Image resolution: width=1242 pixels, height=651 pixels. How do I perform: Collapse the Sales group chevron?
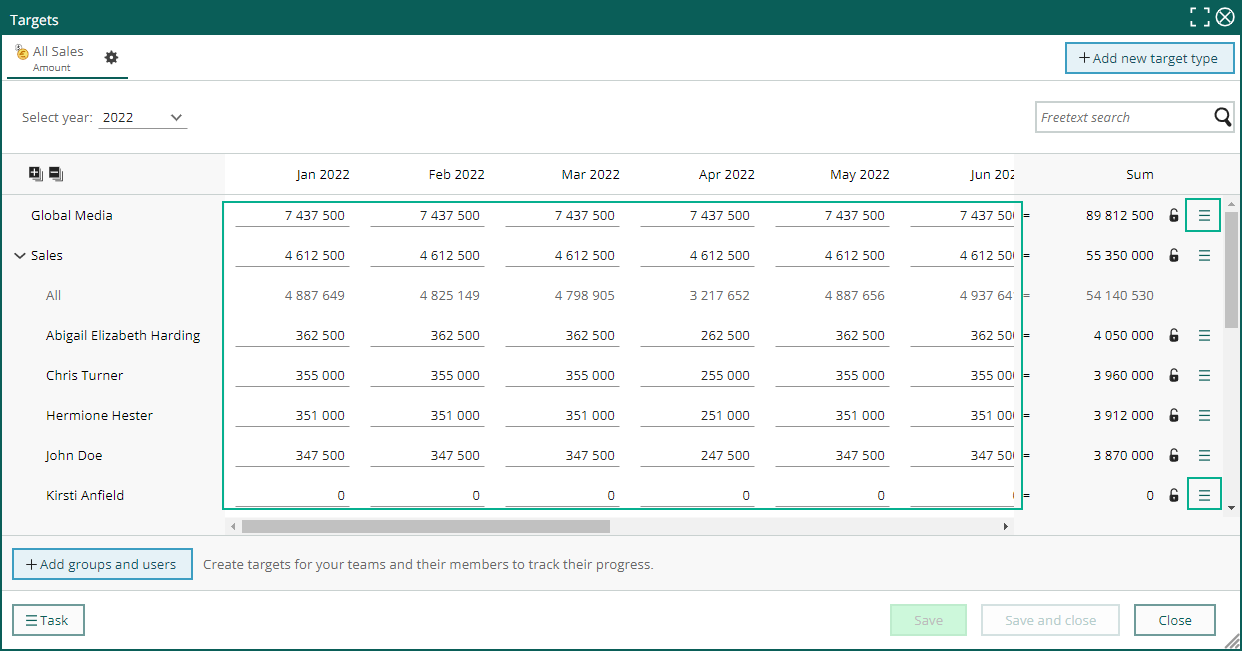pos(20,255)
